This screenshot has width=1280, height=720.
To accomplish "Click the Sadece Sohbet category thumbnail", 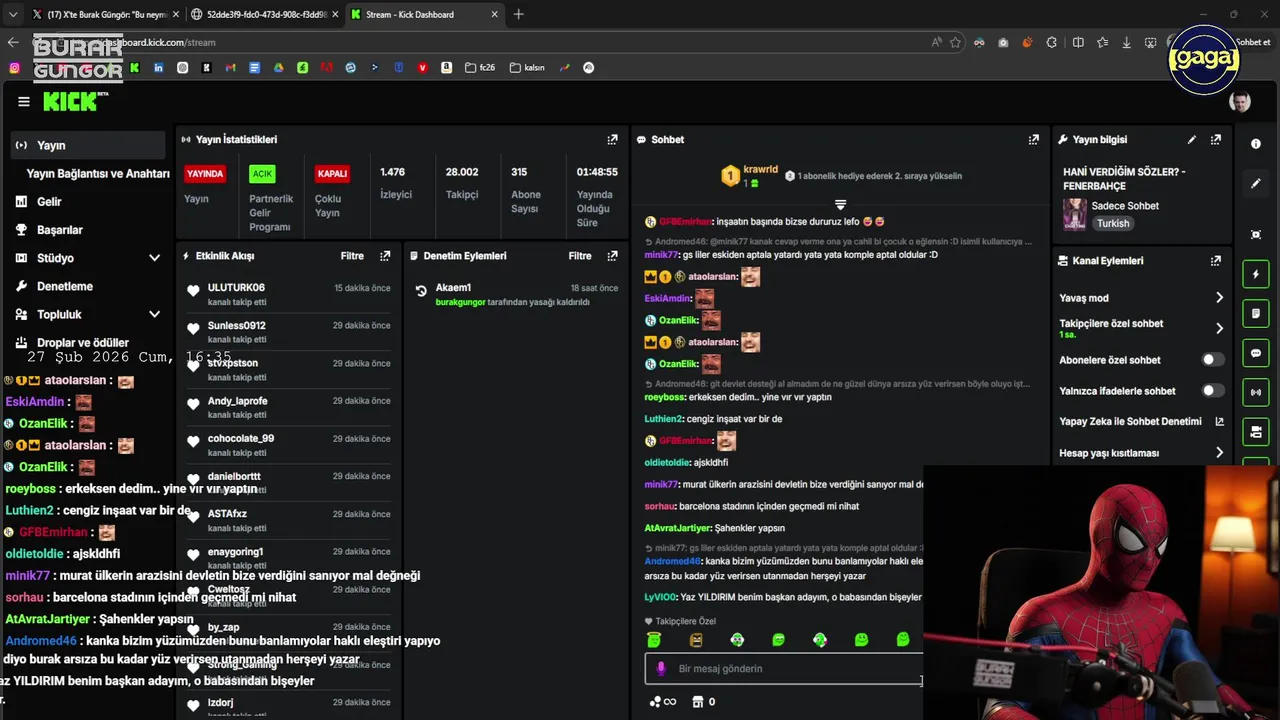I will 1075,214.
